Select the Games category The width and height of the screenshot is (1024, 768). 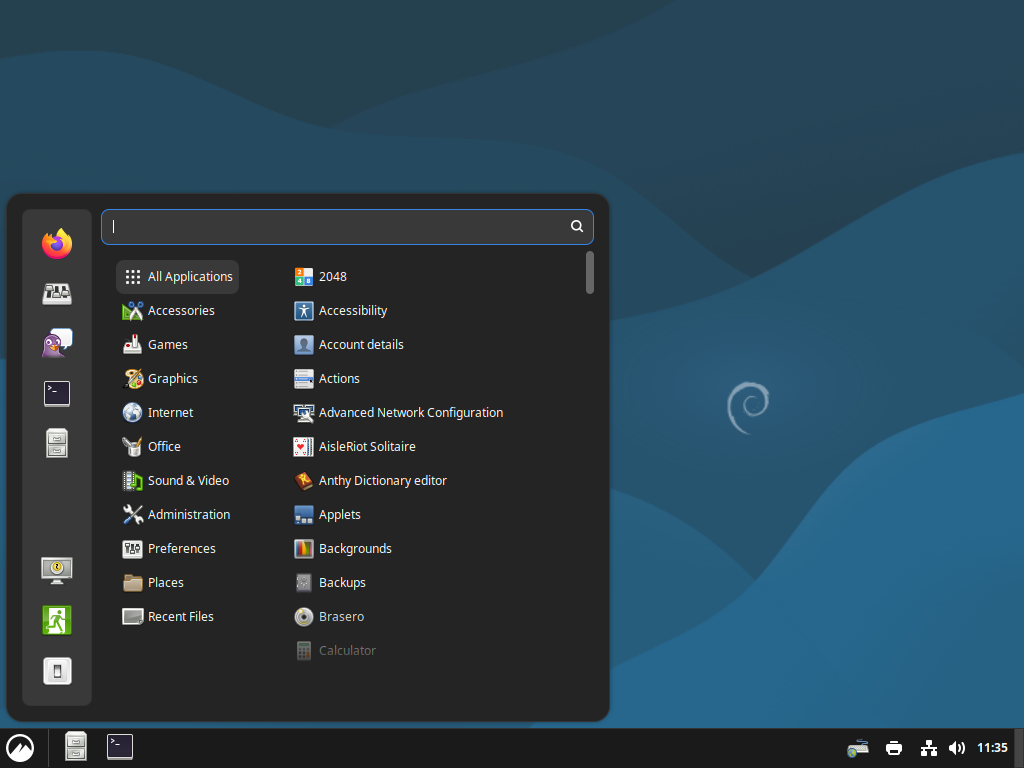(x=167, y=344)
